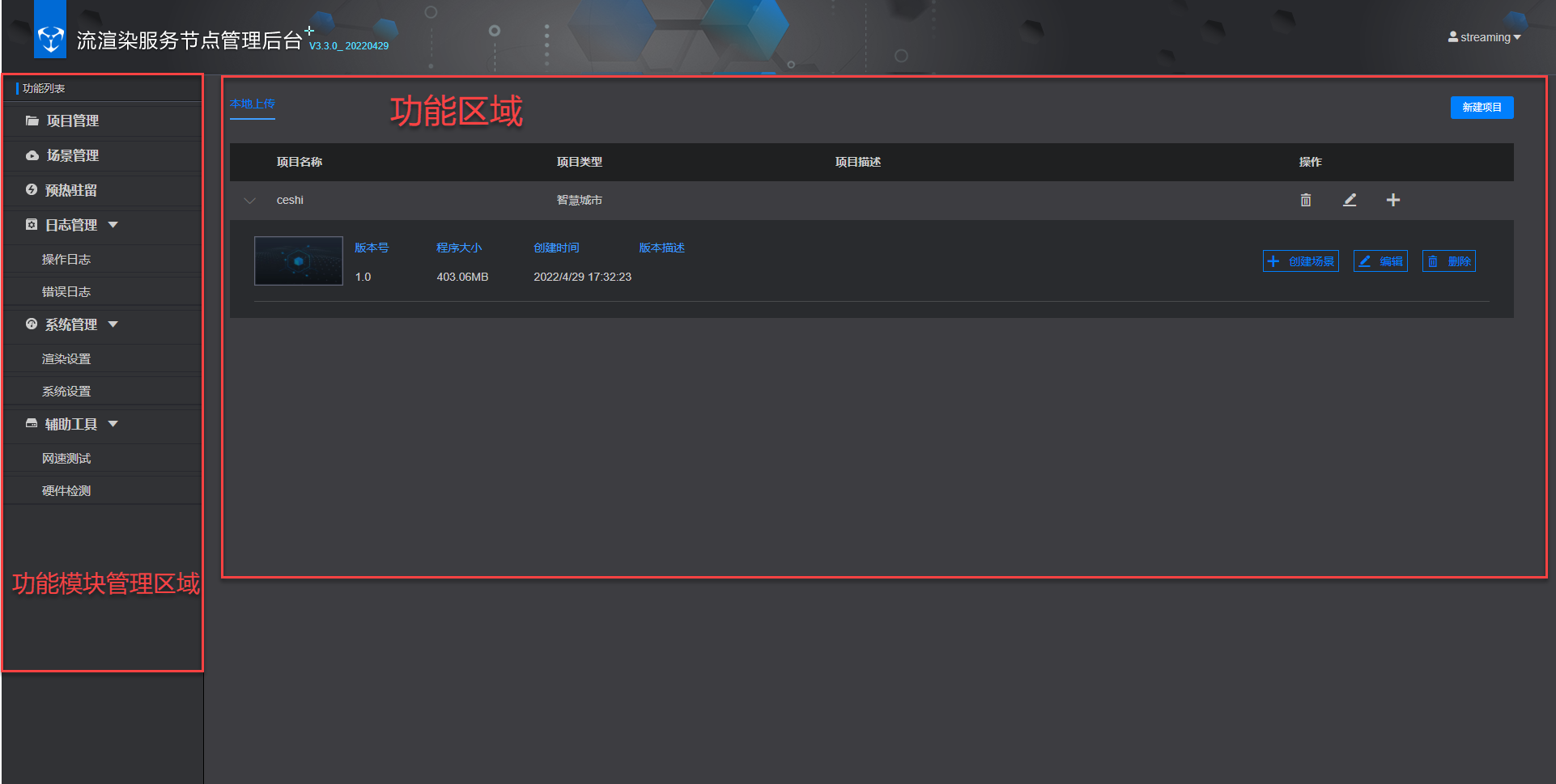1556x784 pixels.
Task: Switch to the 本地上传 tab
Action: [252, 104]
